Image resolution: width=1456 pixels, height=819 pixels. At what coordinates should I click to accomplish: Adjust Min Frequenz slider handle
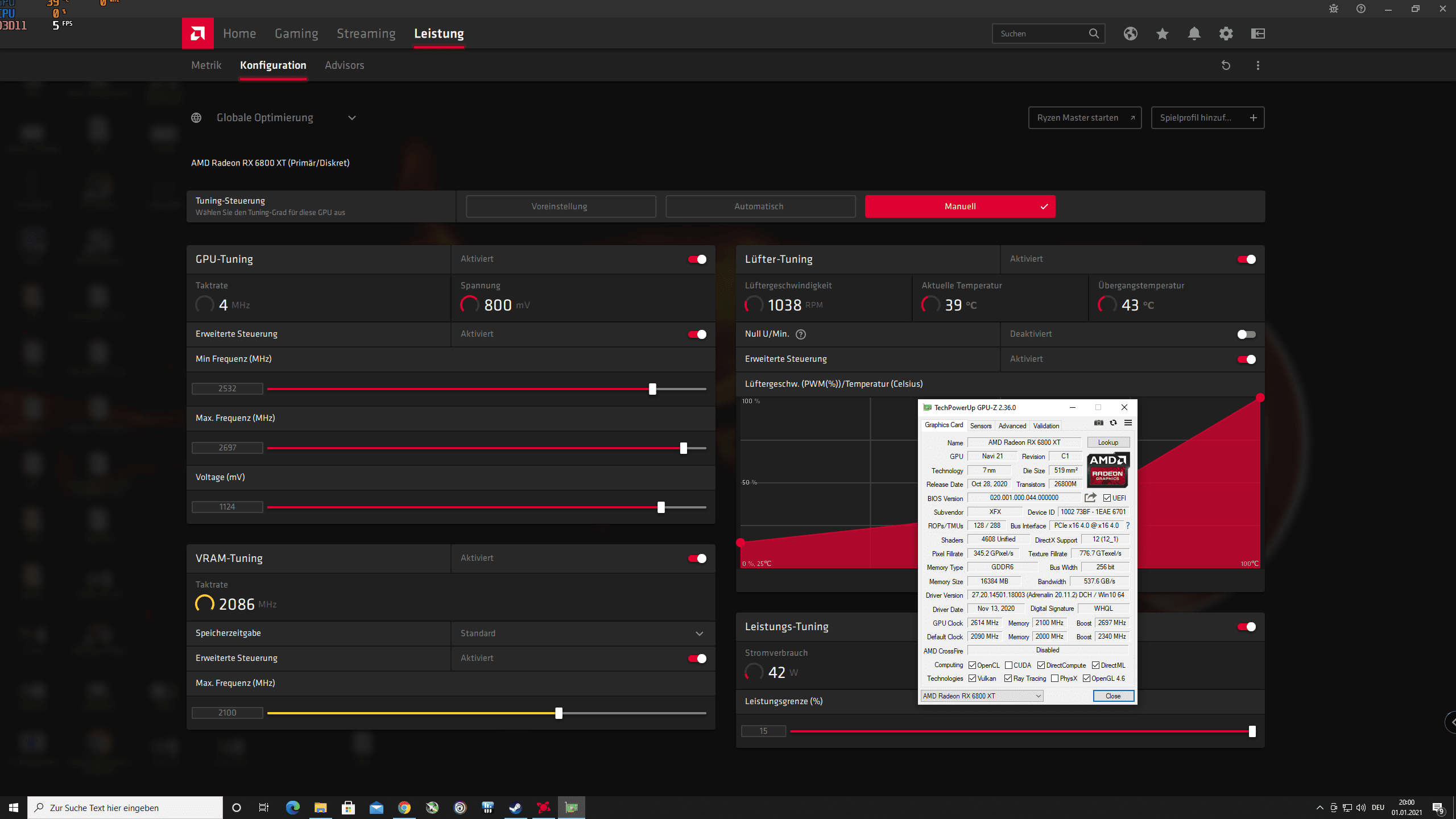(652, 389)
